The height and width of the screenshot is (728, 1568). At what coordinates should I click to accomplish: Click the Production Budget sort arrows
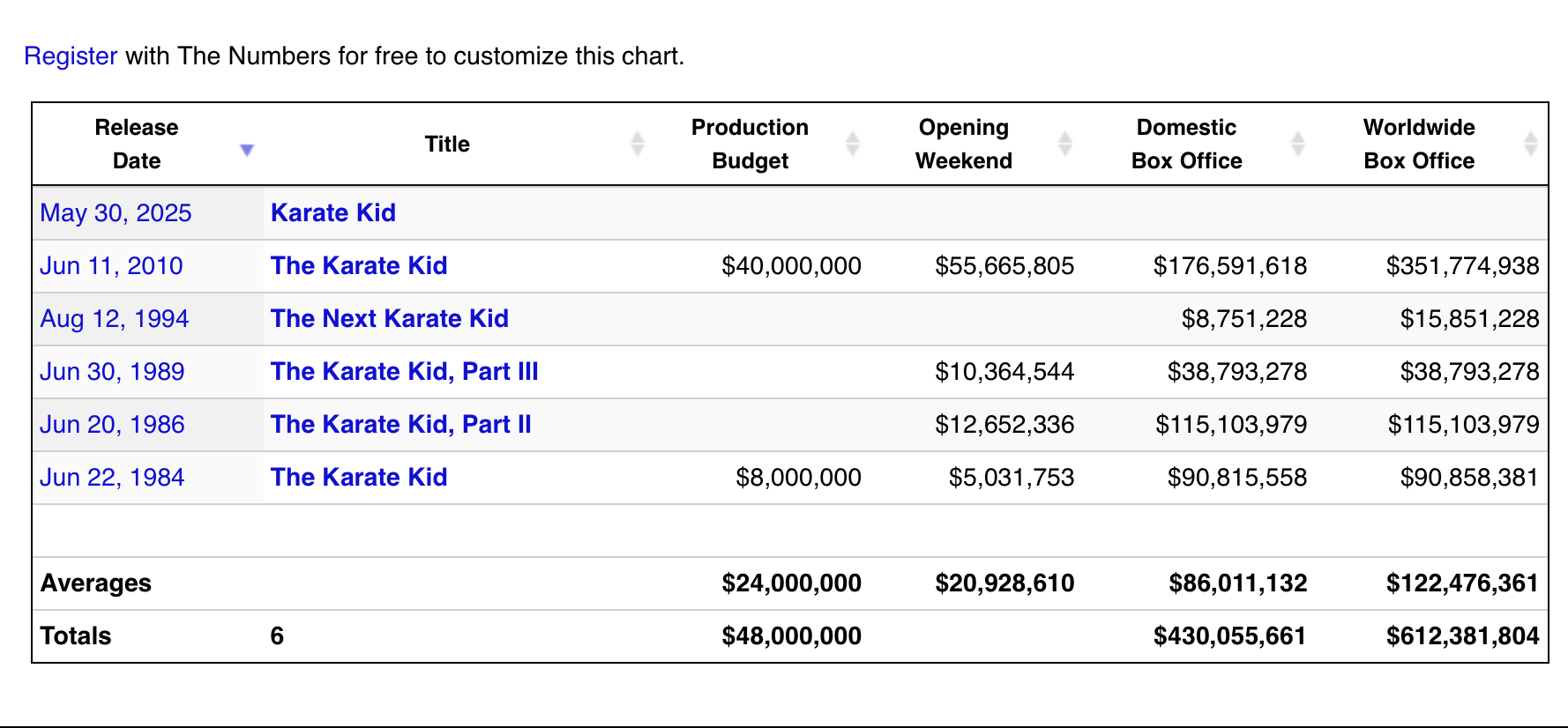(853, 144)
